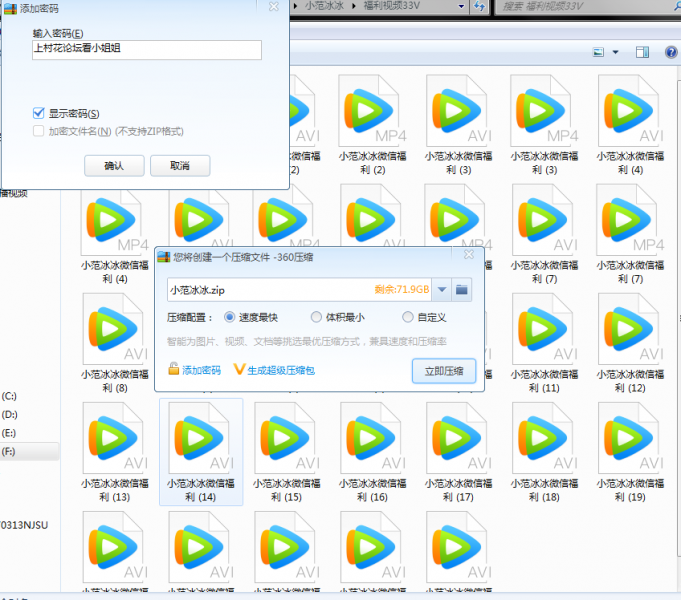This screenshot has width=681, height=600.
Task: Open drive (E:) in navigation pane
Action: (x=9, y=433)
